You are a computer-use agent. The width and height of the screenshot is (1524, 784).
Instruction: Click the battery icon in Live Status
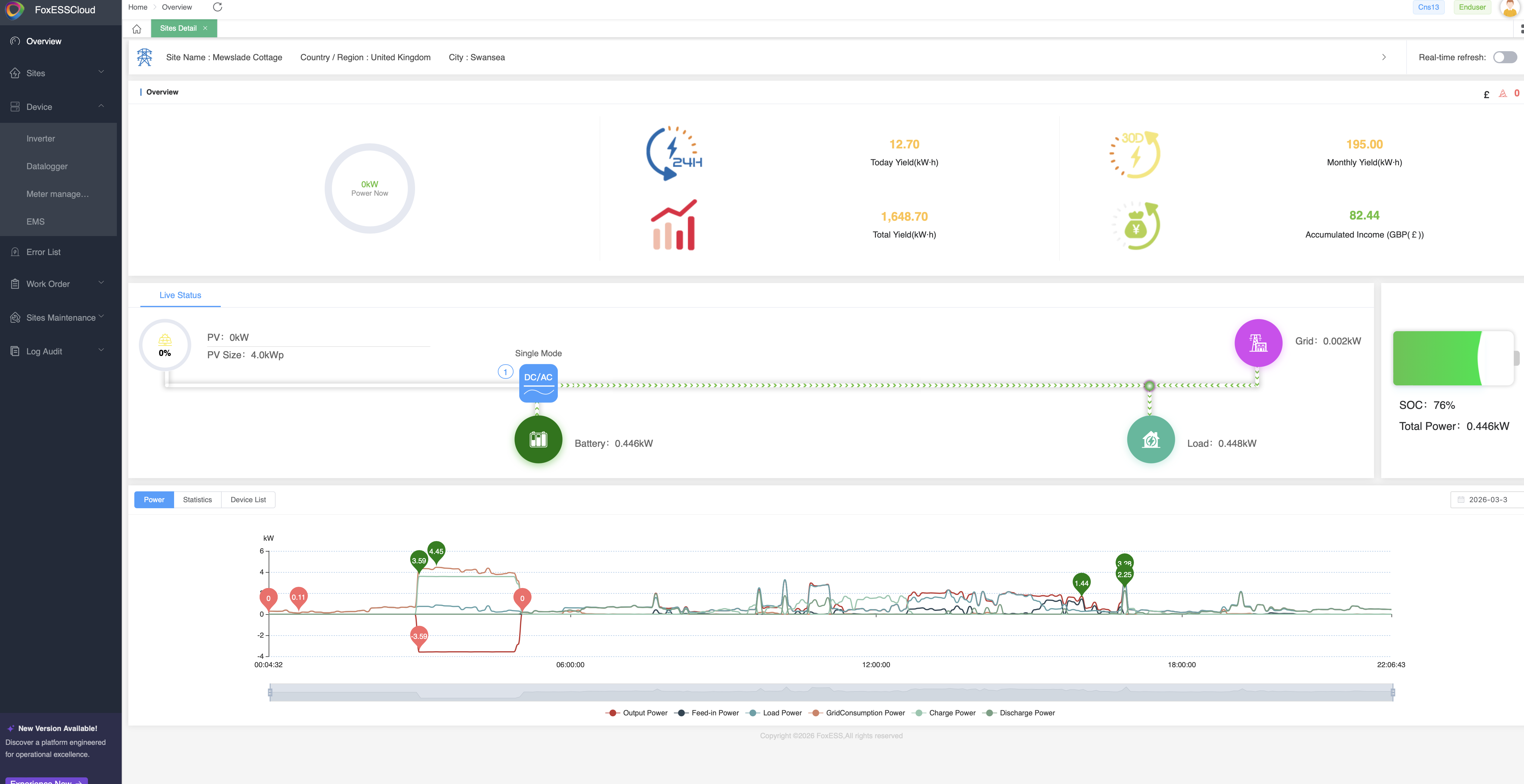point(538,439)
